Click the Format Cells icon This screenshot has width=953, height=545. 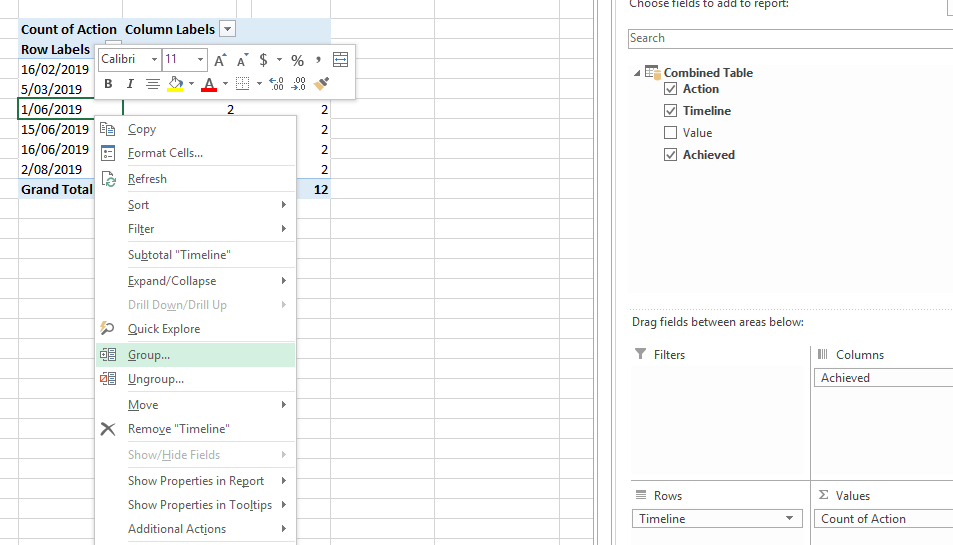pos(108,153)
